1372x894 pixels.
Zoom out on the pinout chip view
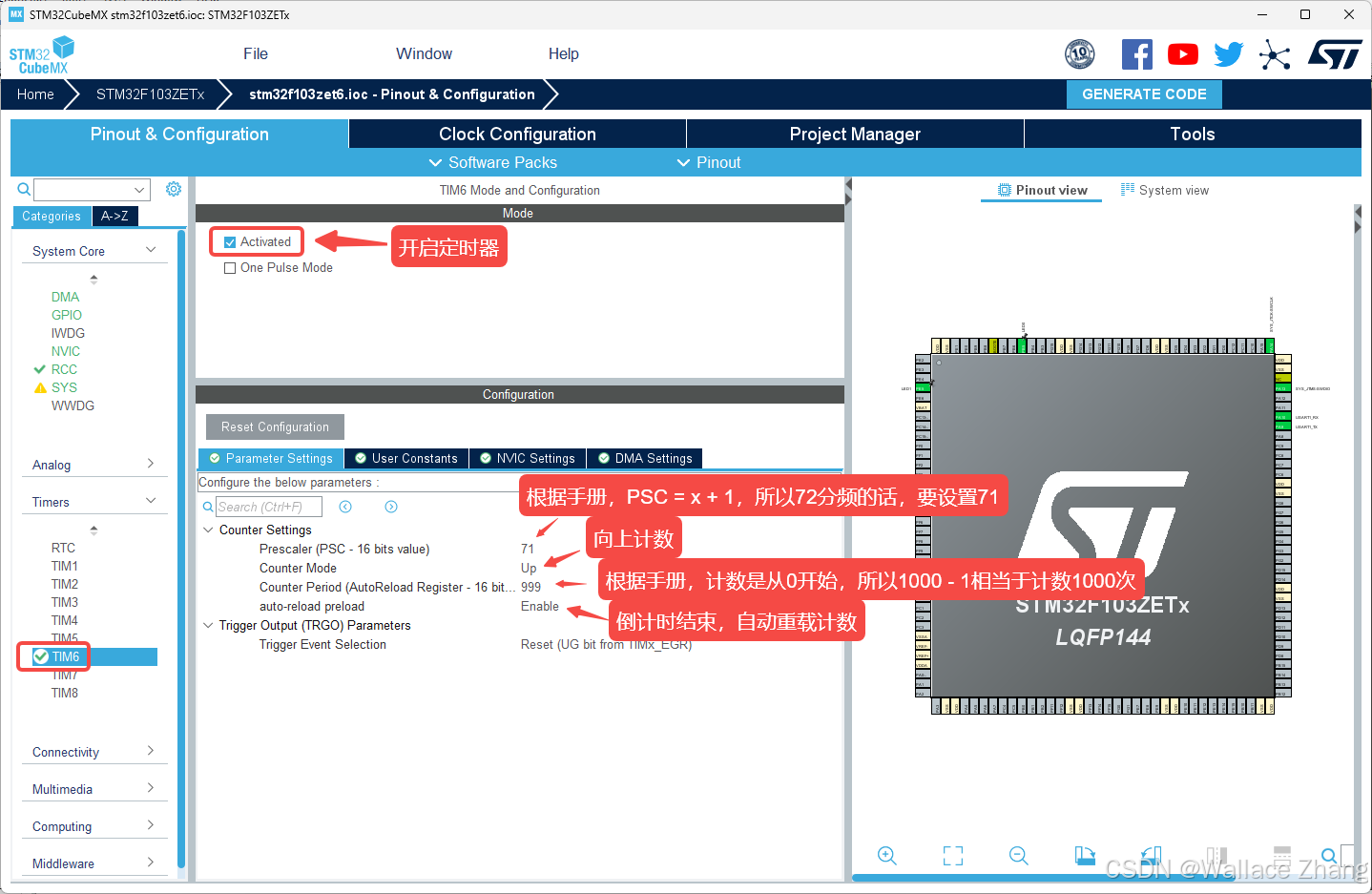(x=1019, y=856)
